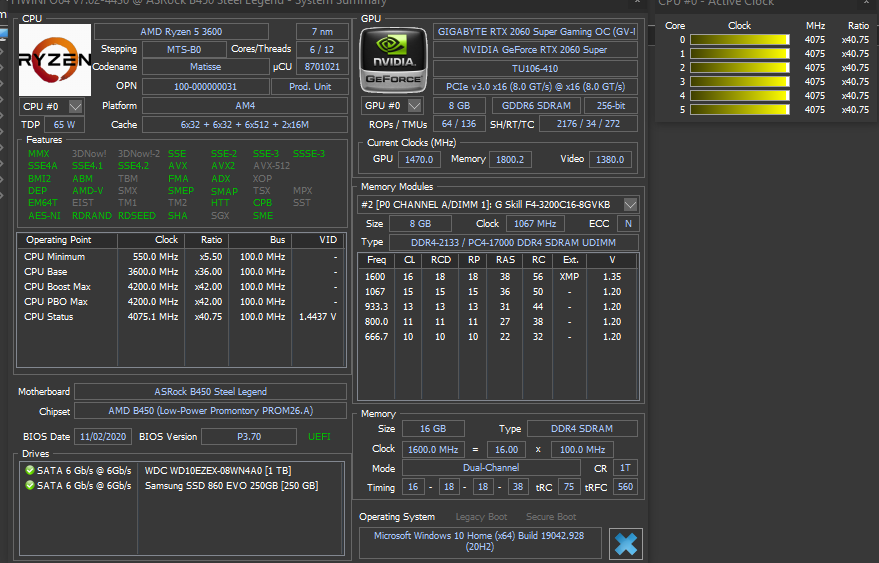Screen dimensions: 879x563
Task: Click the AMD Ryzen logo image
Action: (55, 59)
